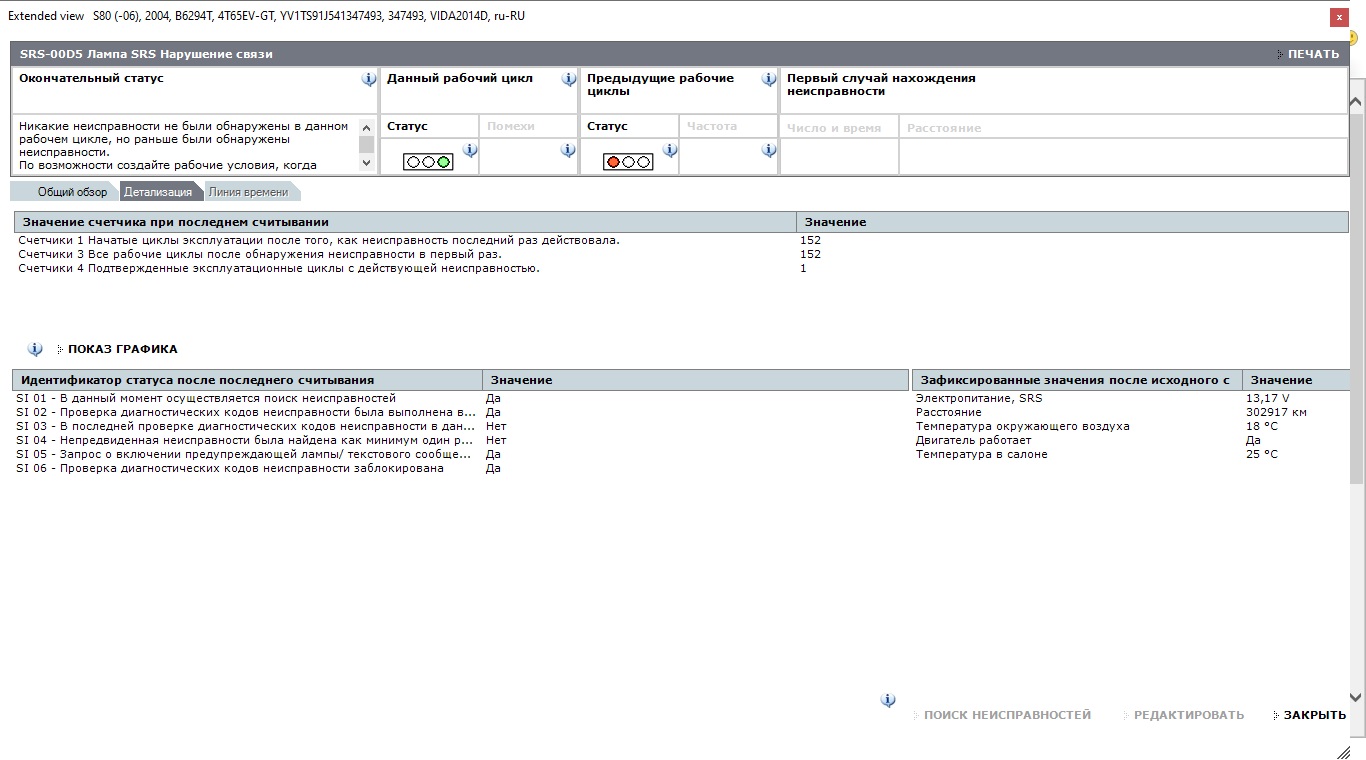Expand ПОКАЗ ГРАФИКА graph view

(122, 349)
